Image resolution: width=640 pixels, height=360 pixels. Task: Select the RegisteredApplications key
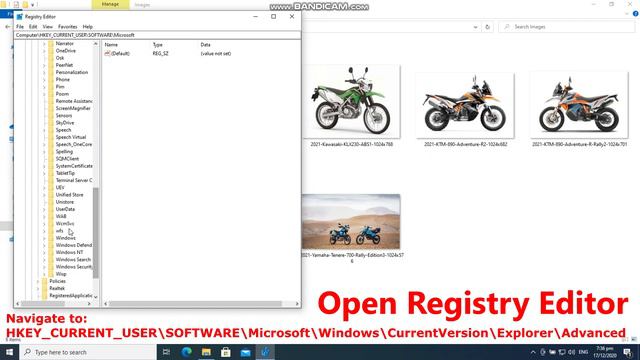click(71, 296)
